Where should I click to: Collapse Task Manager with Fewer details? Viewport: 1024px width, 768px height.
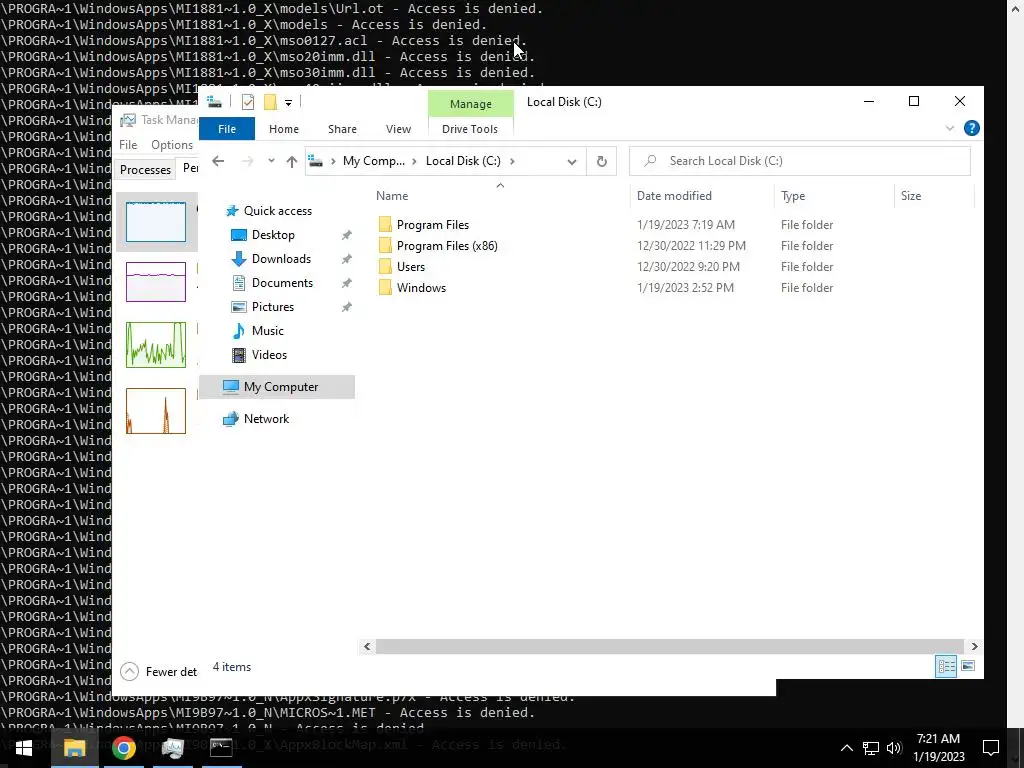[159, 672]
